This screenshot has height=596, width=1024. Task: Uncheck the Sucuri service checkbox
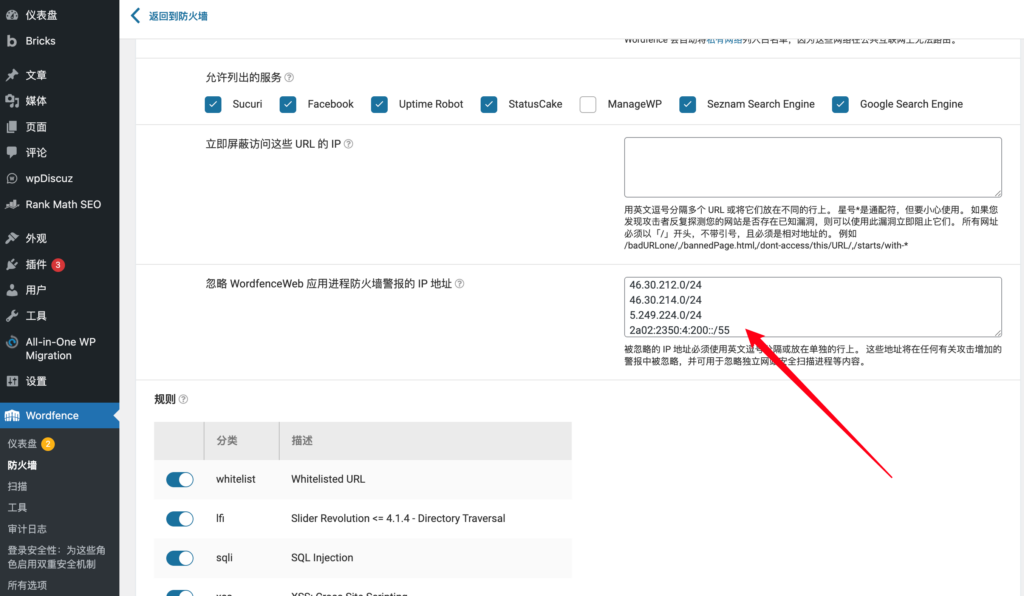[213, 103]
